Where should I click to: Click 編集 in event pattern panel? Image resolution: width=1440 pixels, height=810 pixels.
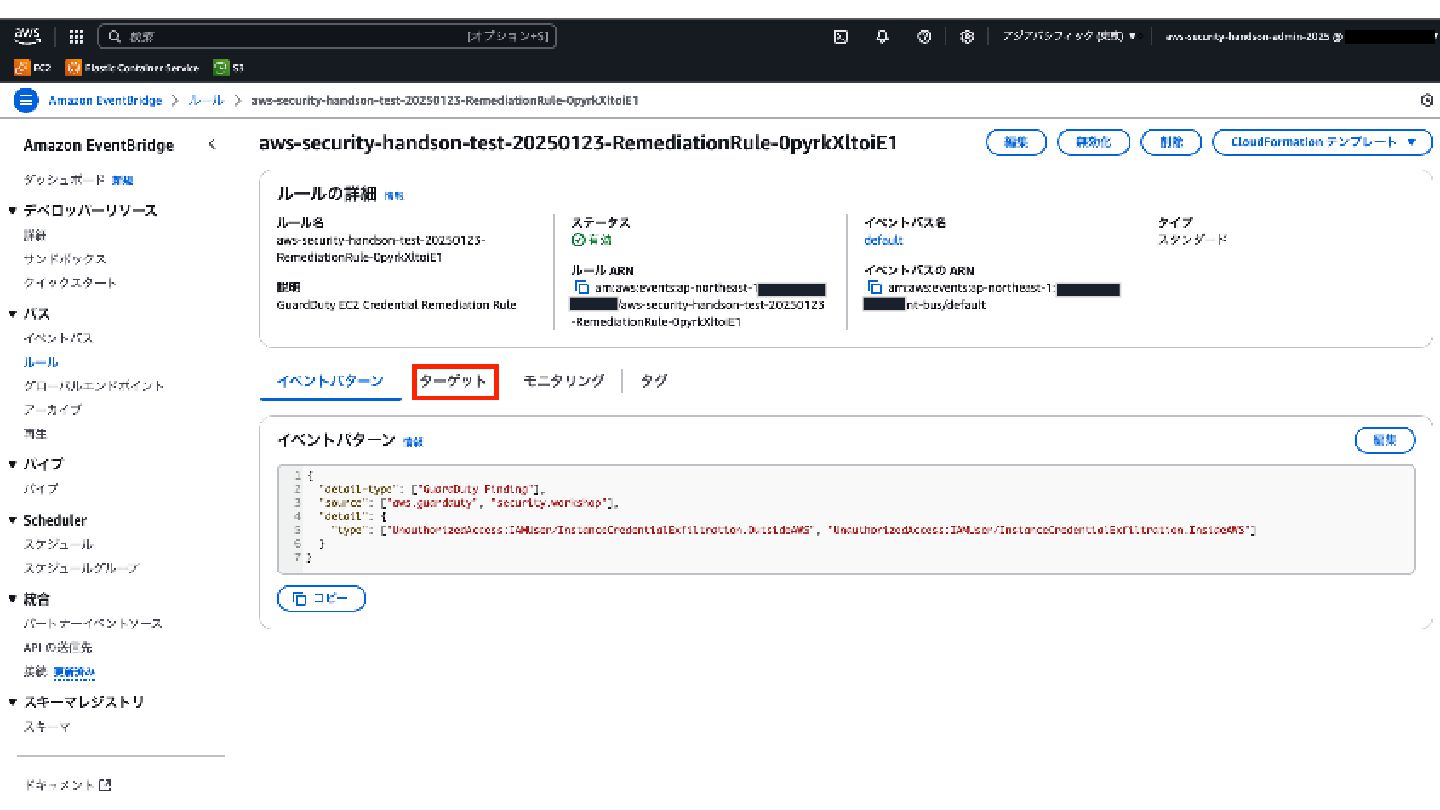(x=1385, y=440)
